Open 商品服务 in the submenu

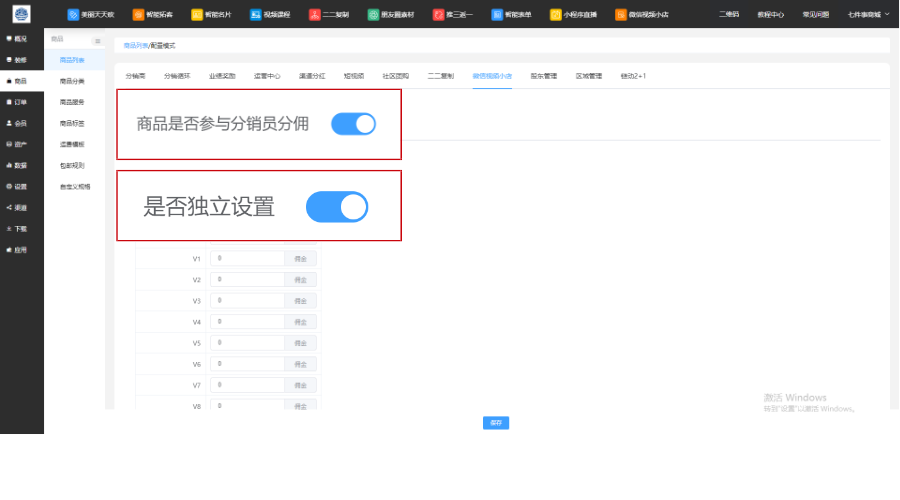click(72, 102)
